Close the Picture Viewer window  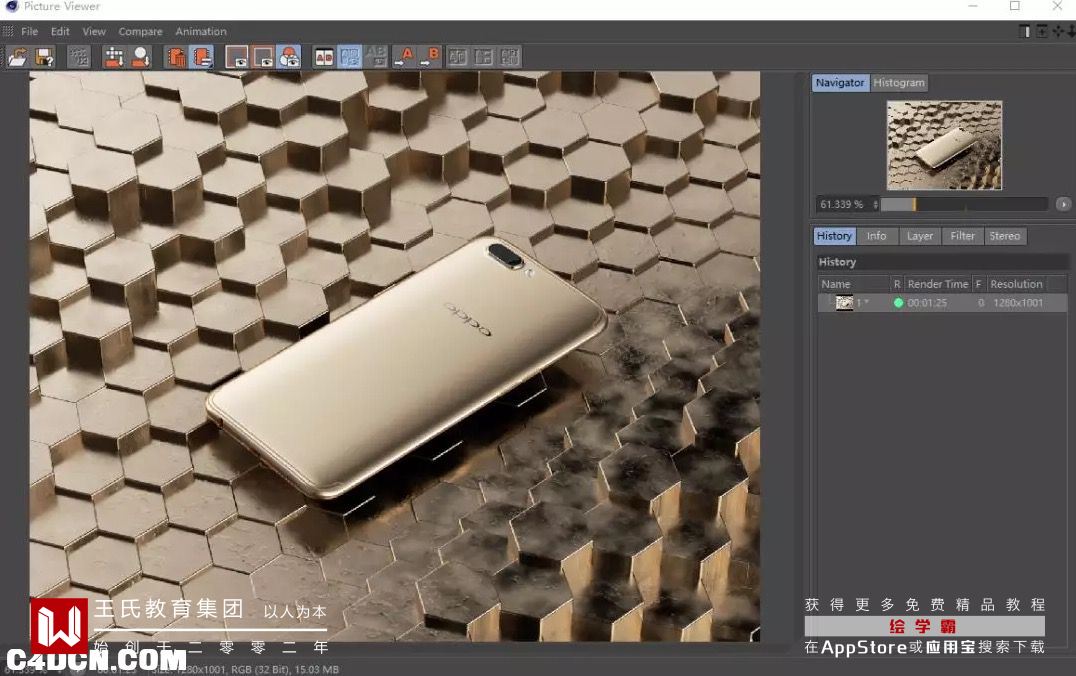coord(1057,6)
